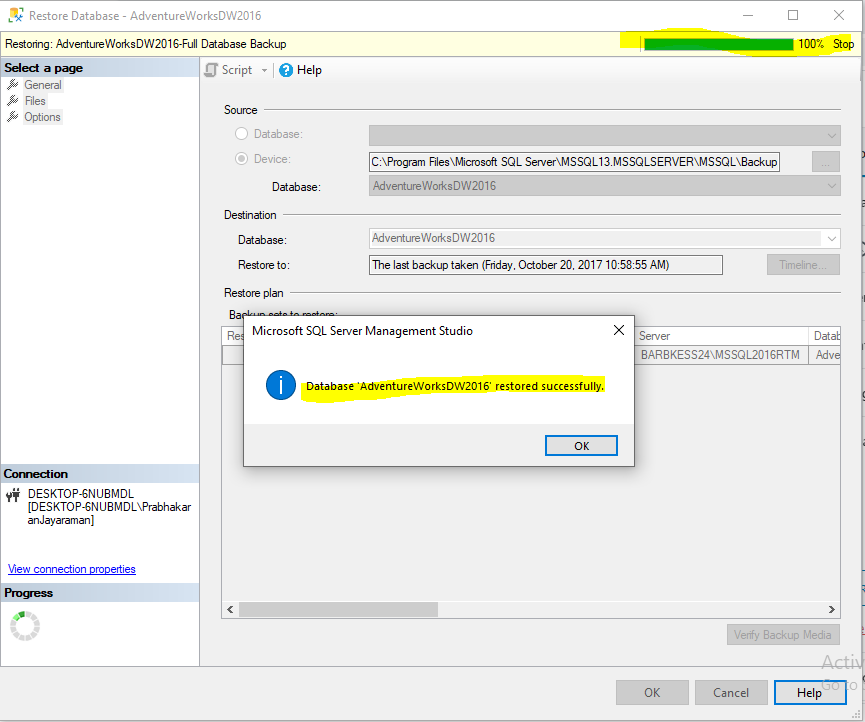
Task: Click Stop next to the progress bar
Action: point(843,44)
